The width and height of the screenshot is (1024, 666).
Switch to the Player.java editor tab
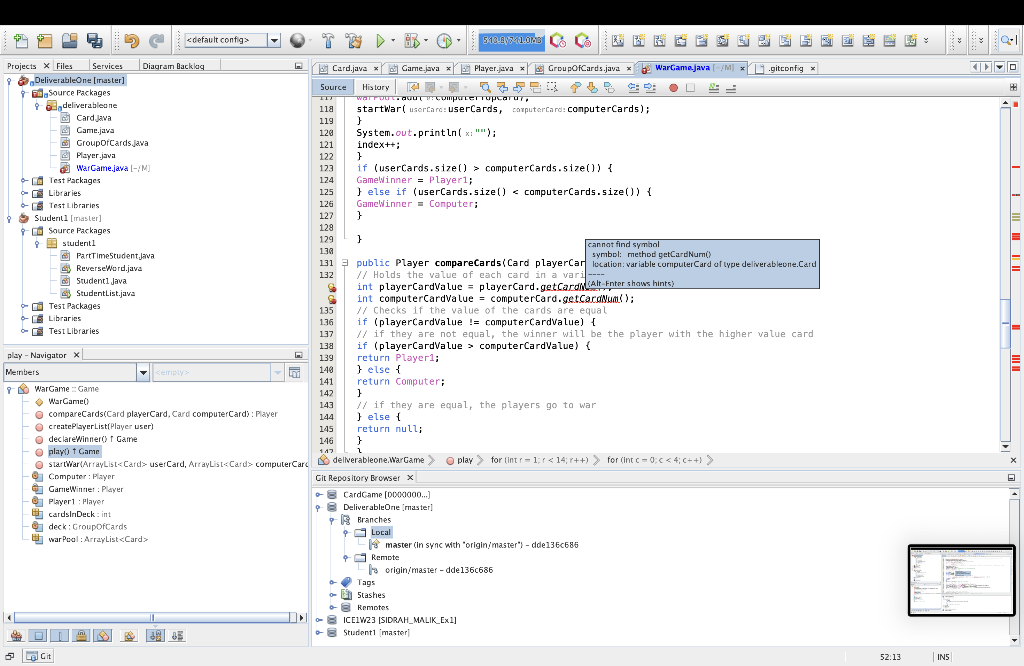click(493, 68)
